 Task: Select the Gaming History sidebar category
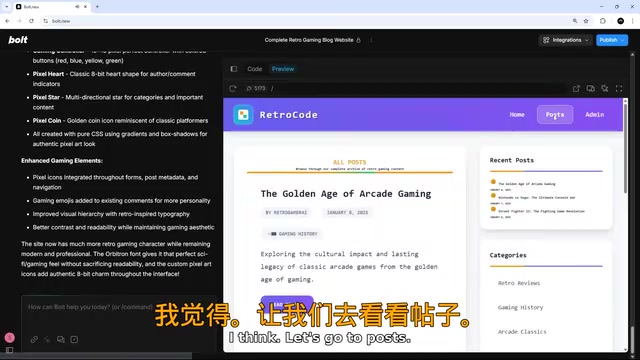[520, 307]
